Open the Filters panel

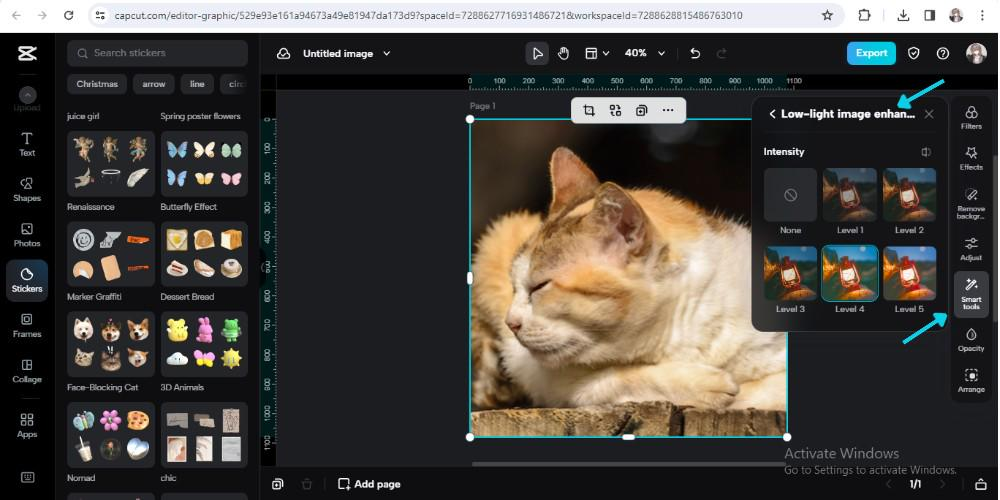tap(971, 117)
